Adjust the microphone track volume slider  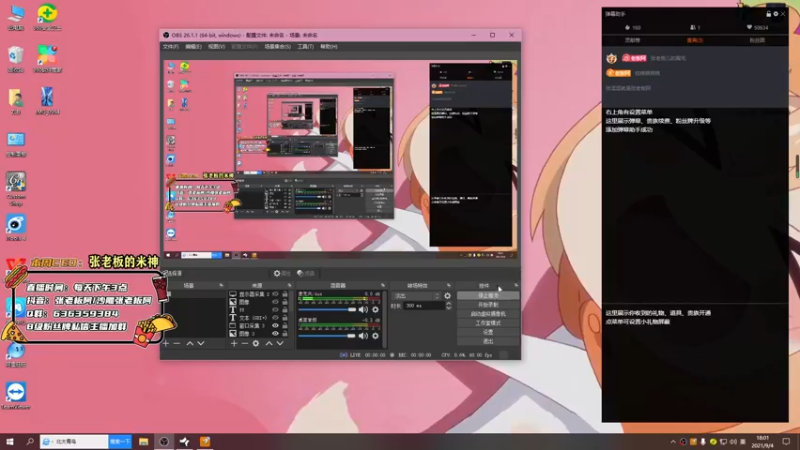pos(327,310)
